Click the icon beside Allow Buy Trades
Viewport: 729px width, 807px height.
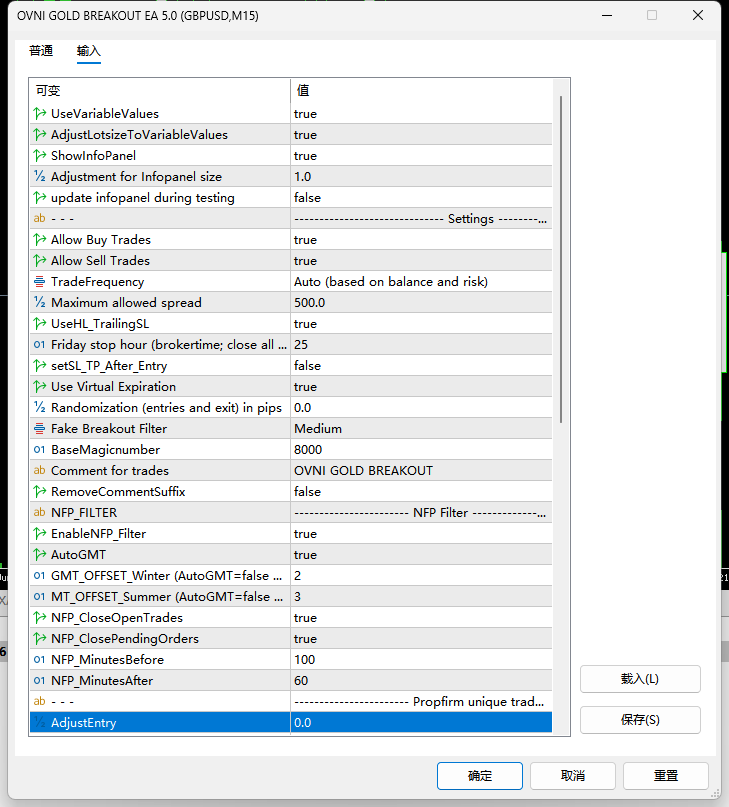tap(40, 239)
